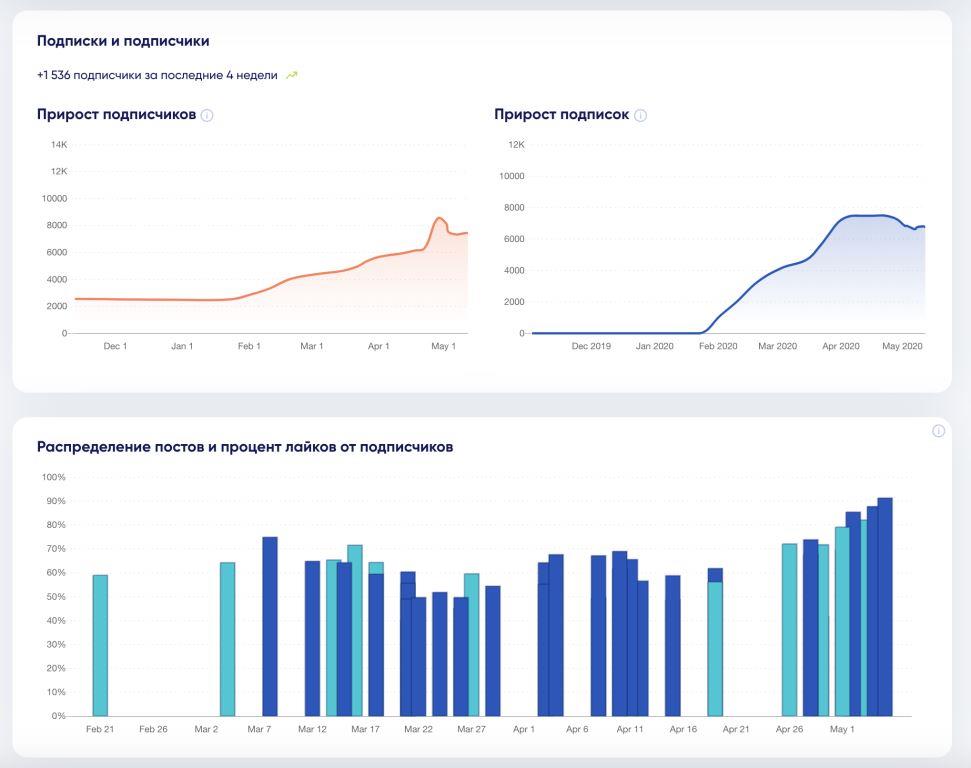Click the Jan 1 axis label
The height and width of the screenshot is (768, 971).
coord(182,346)
